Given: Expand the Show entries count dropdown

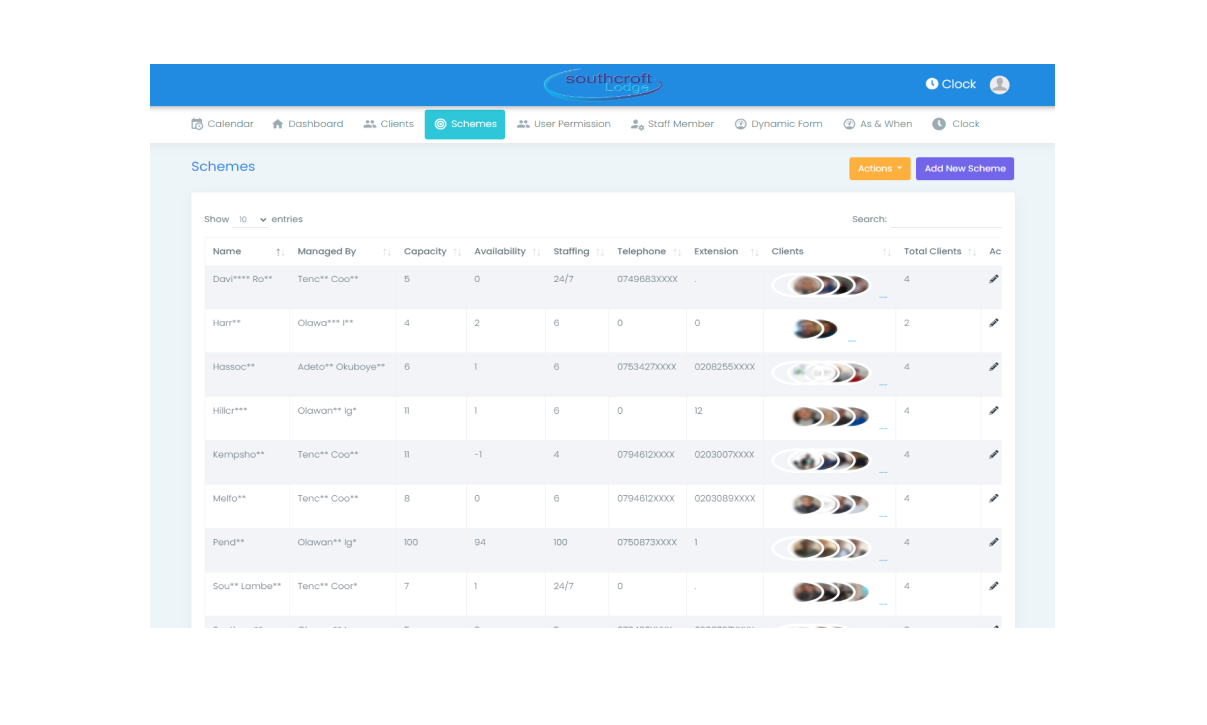Looking at the screenshot, I should coord(250,219).
